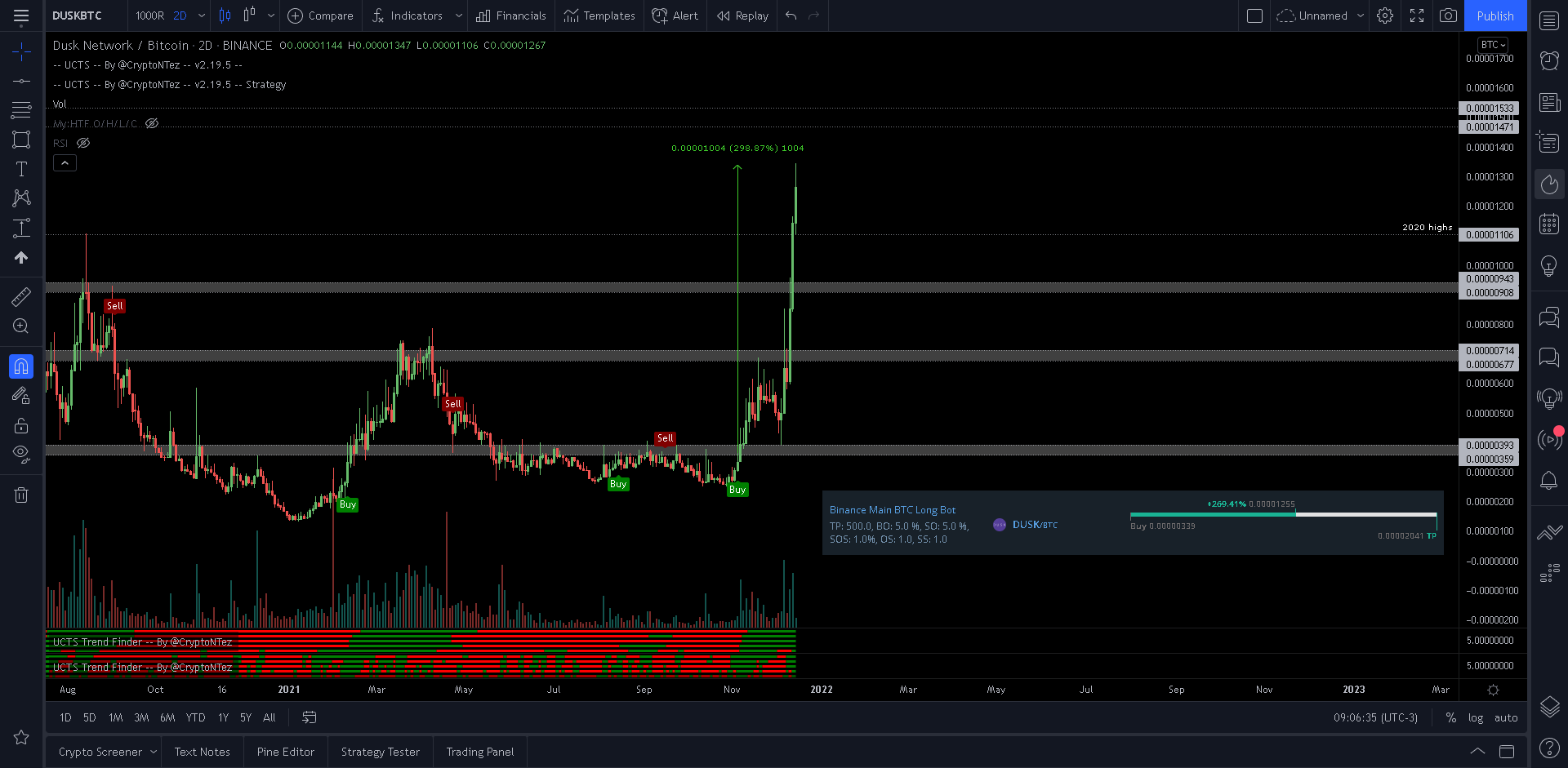Open the Watchlist panel in the right sidebar
The height and width of the screenshot is (768, 1568).
point(1549,20)
